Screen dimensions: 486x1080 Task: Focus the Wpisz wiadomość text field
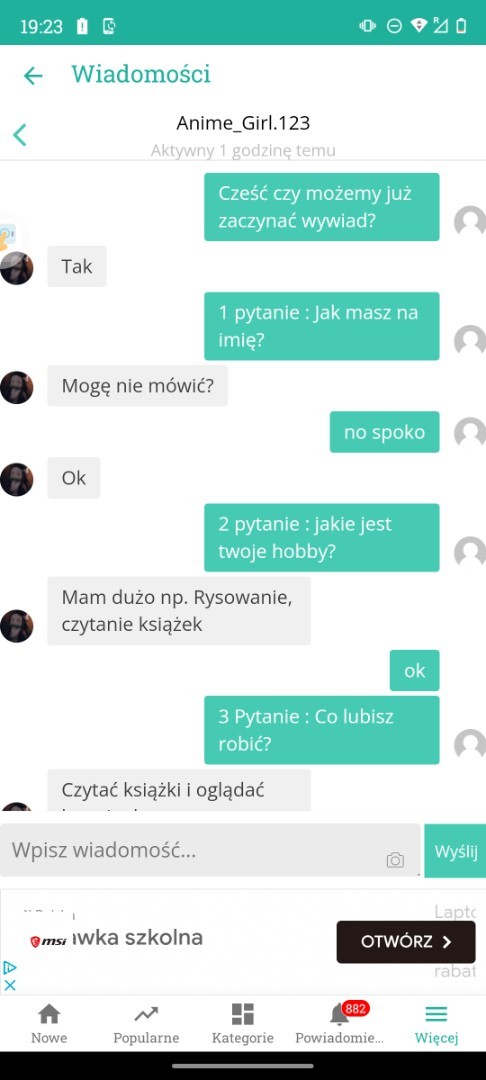pos(210,850)
